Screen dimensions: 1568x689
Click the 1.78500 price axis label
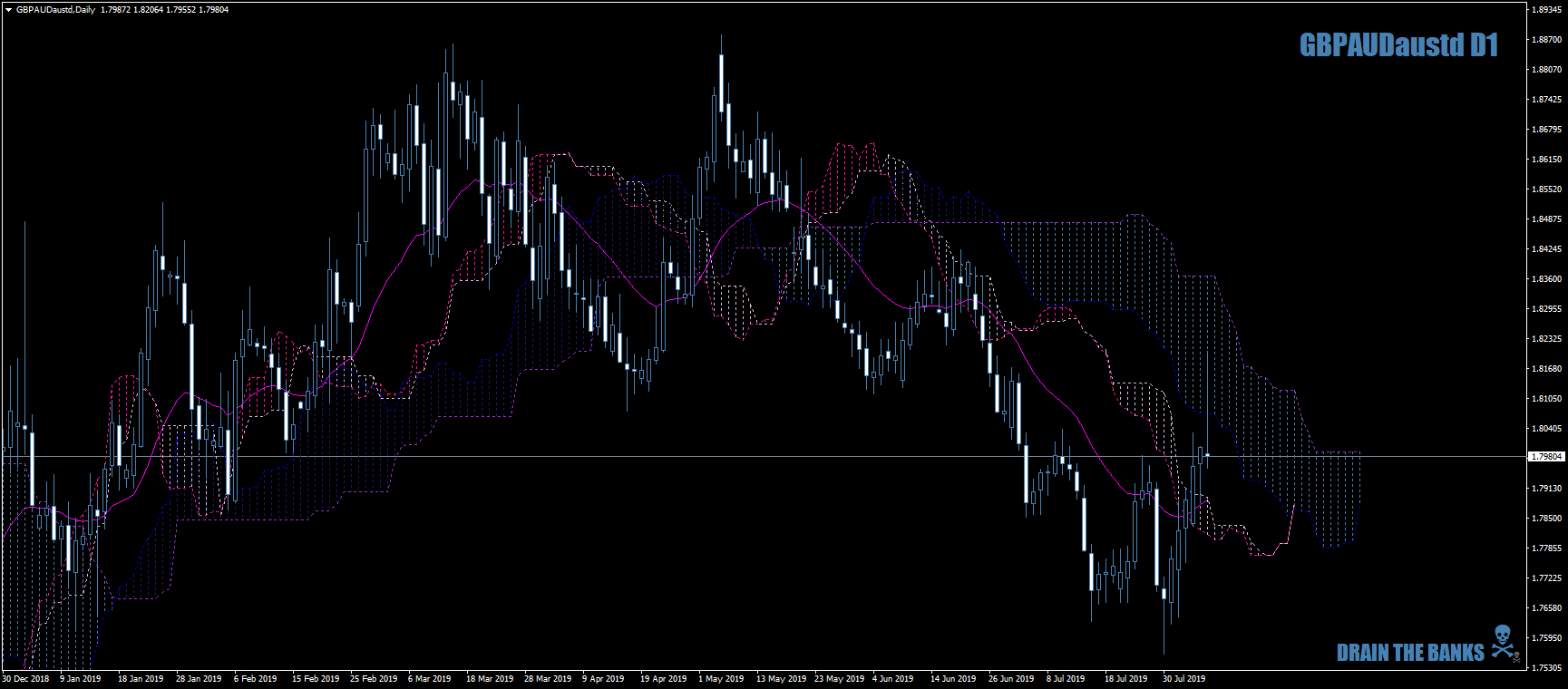pos(1547,519)
